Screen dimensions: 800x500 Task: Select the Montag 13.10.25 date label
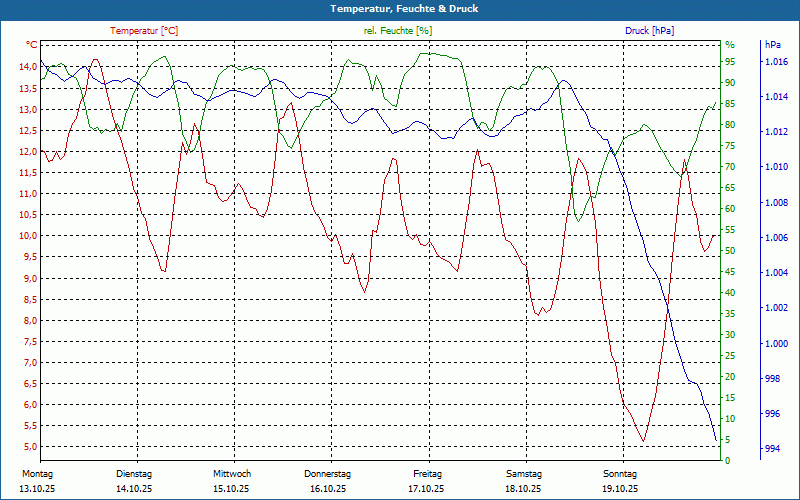tap(37, 481)
